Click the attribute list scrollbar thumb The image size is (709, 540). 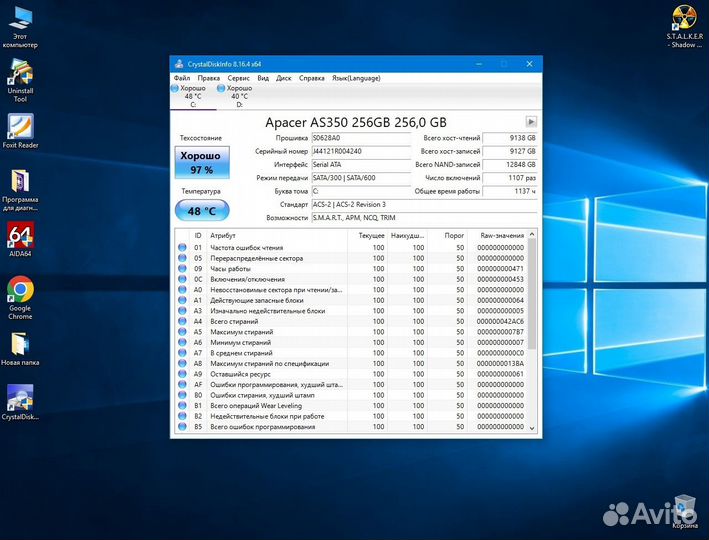click(532, 294)
